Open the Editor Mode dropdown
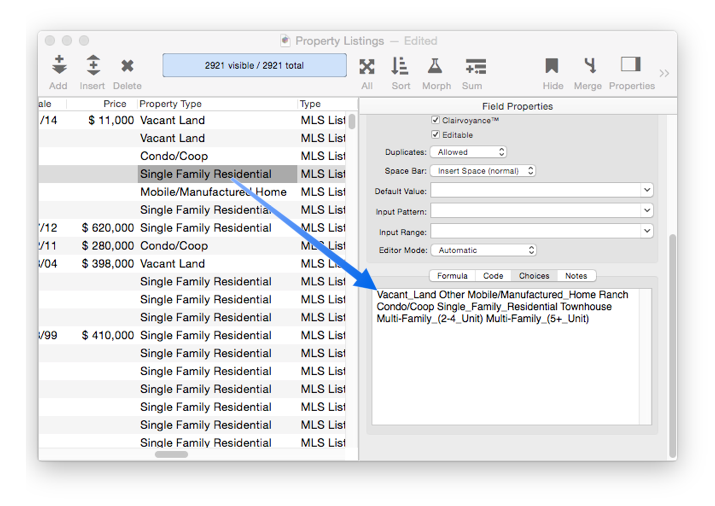This screenshot has height=506, width=715. point(483,250)
